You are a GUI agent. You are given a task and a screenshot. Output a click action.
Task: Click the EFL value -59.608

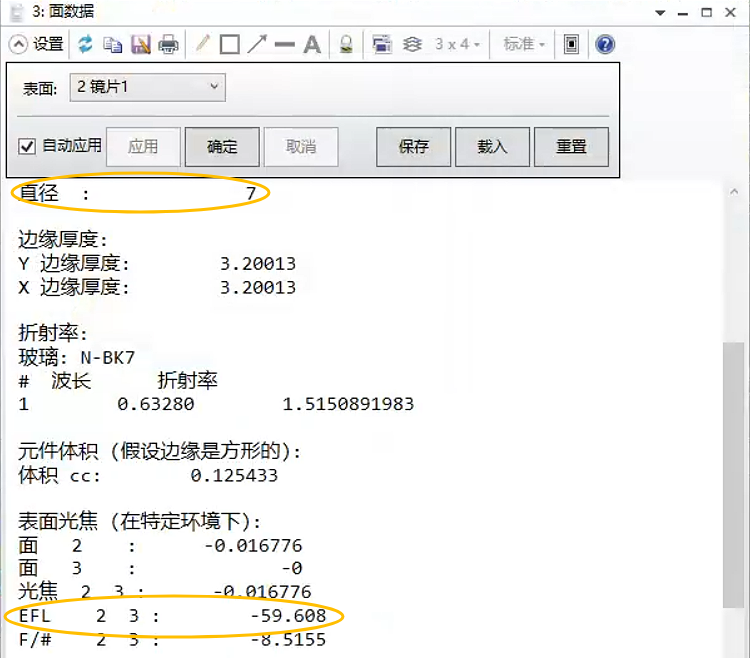288,616
